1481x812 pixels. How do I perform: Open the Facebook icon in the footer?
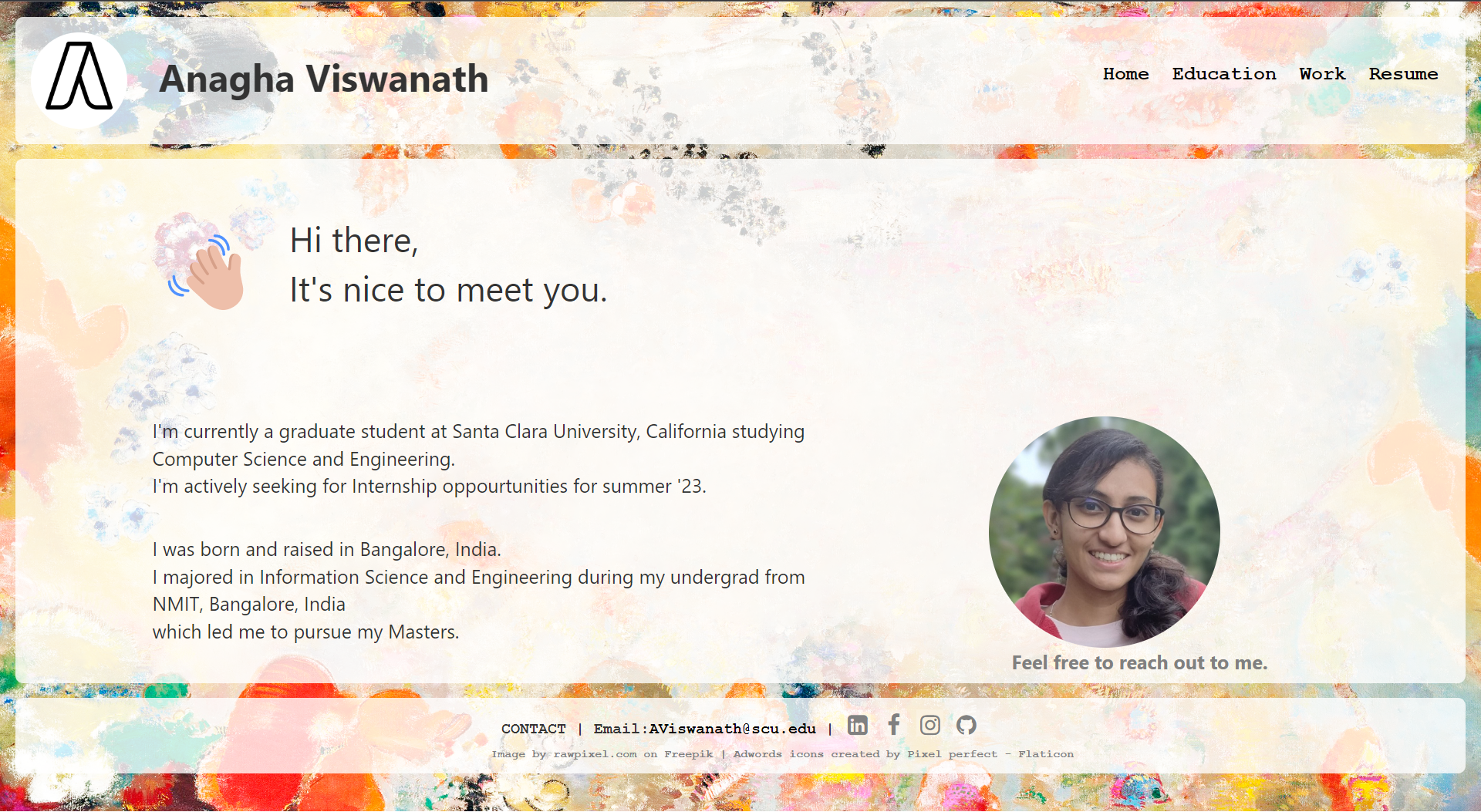tap(893, 725)
